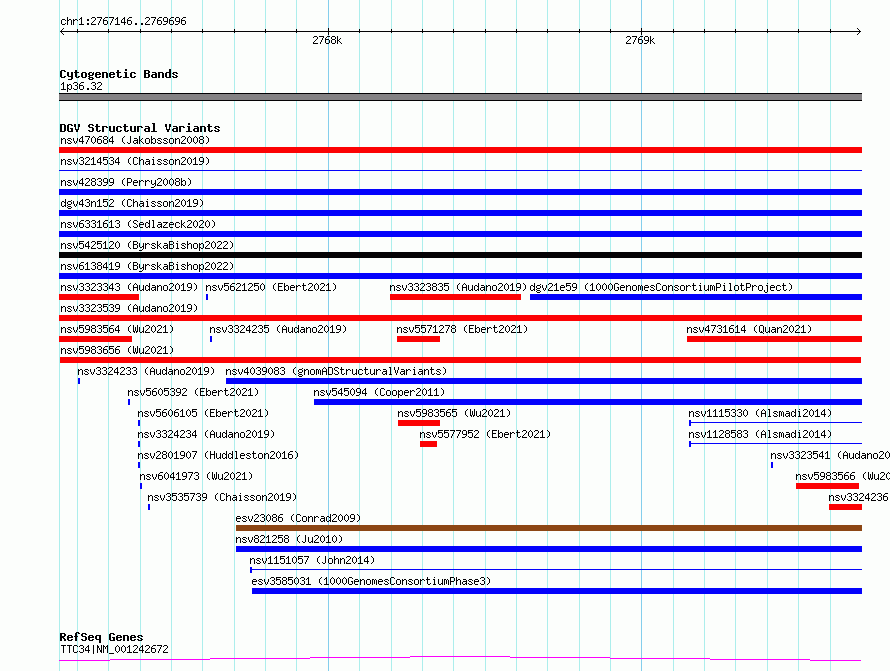
Task: Click nsv5605392 (Ebert2021) label
Action: pyautogui.click(x=193, y=392)
